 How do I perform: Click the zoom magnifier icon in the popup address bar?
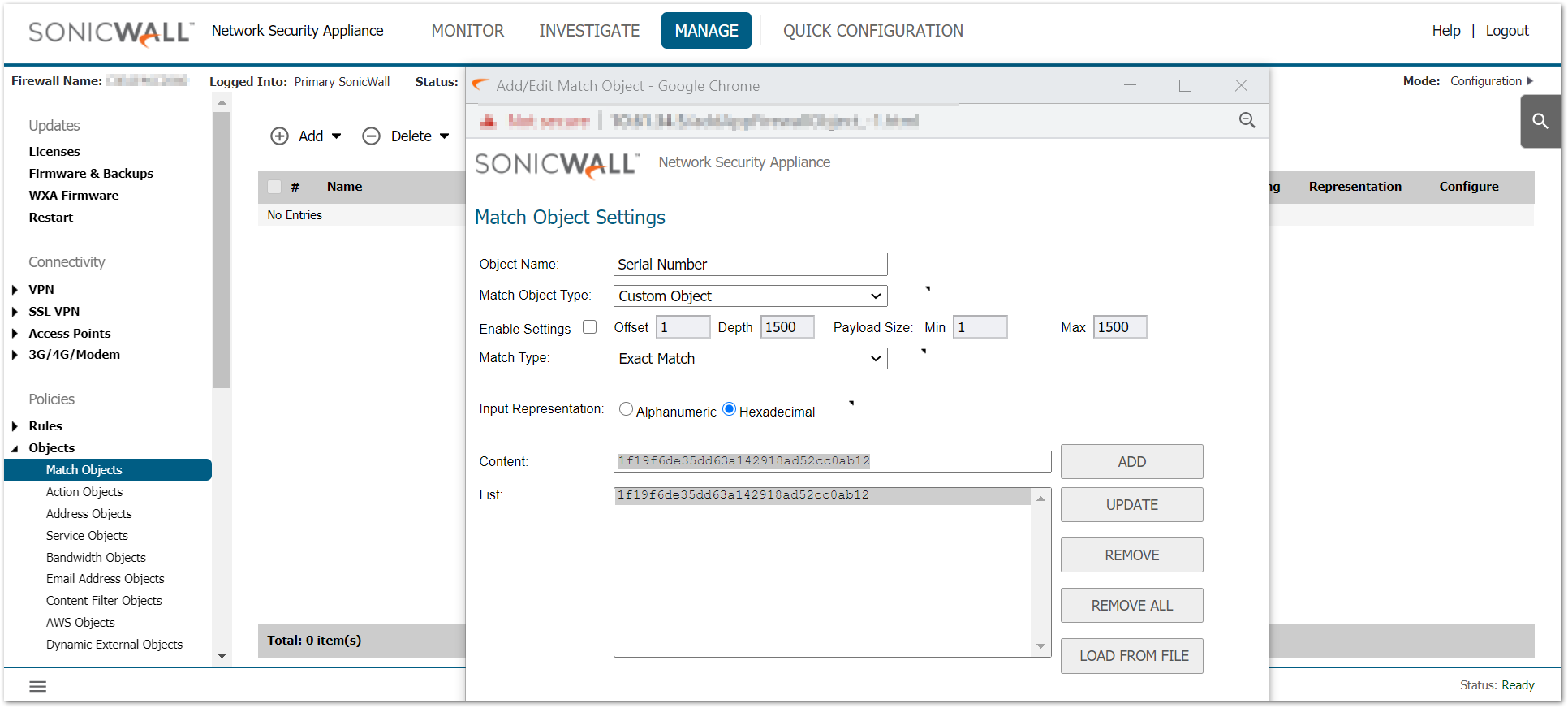1247,120
